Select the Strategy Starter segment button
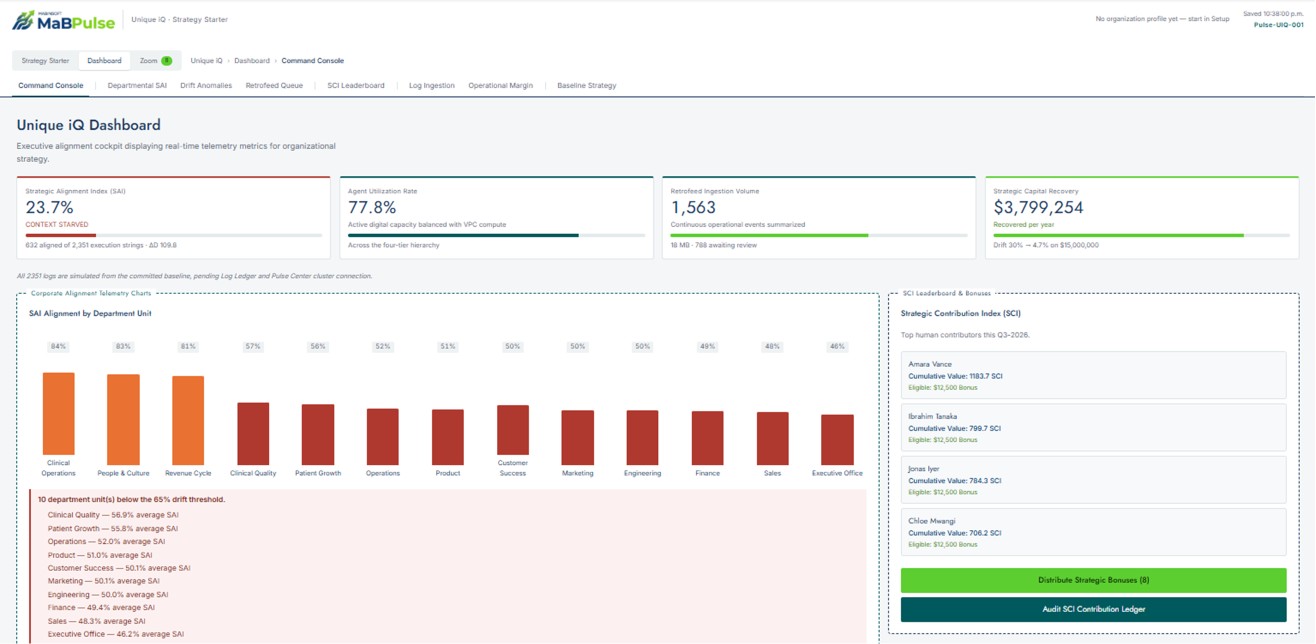Image resolution: width=1316 pixels, height=644 pixels. 45,61
